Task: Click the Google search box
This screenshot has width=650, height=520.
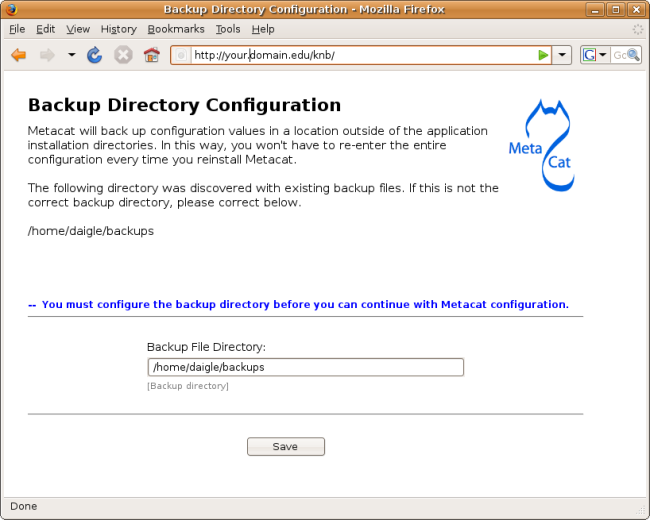Action: 626,55
